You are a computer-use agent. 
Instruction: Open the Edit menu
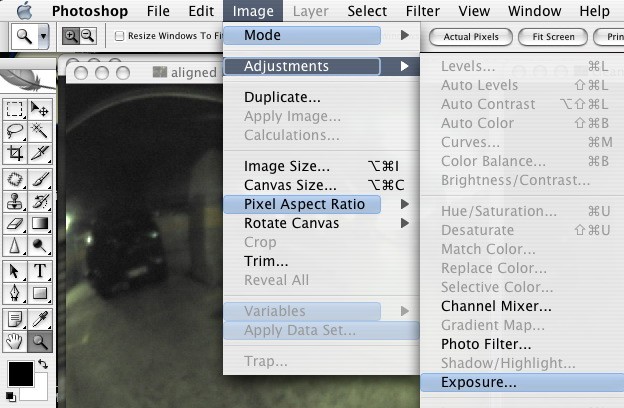tap(201, 11)
